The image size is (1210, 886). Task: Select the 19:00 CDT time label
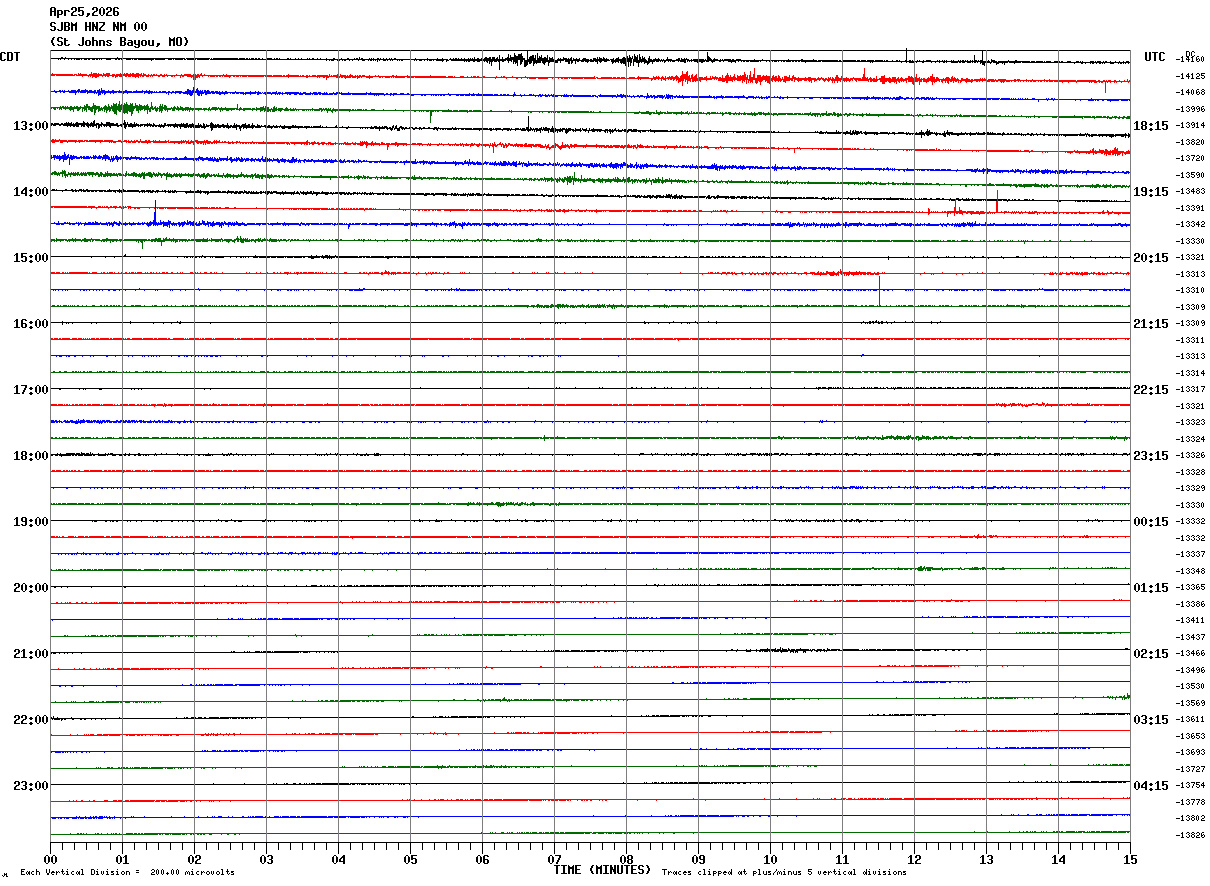tap(30, 522)
